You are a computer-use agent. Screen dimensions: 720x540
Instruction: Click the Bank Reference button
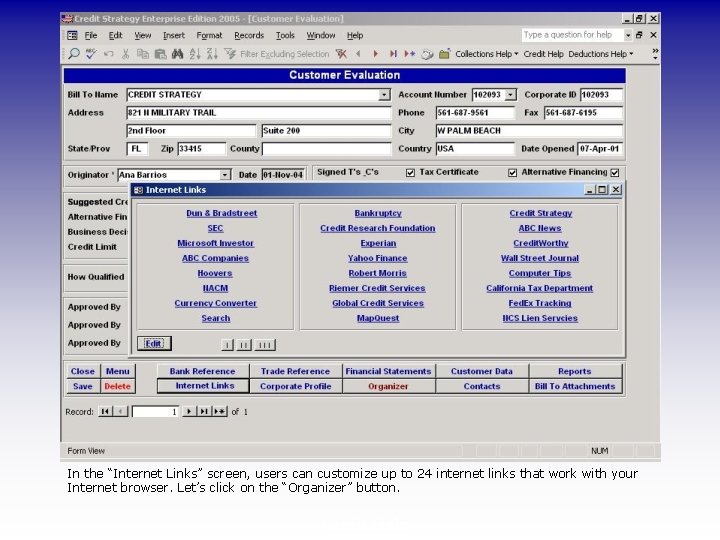click(x=202, y=371)
